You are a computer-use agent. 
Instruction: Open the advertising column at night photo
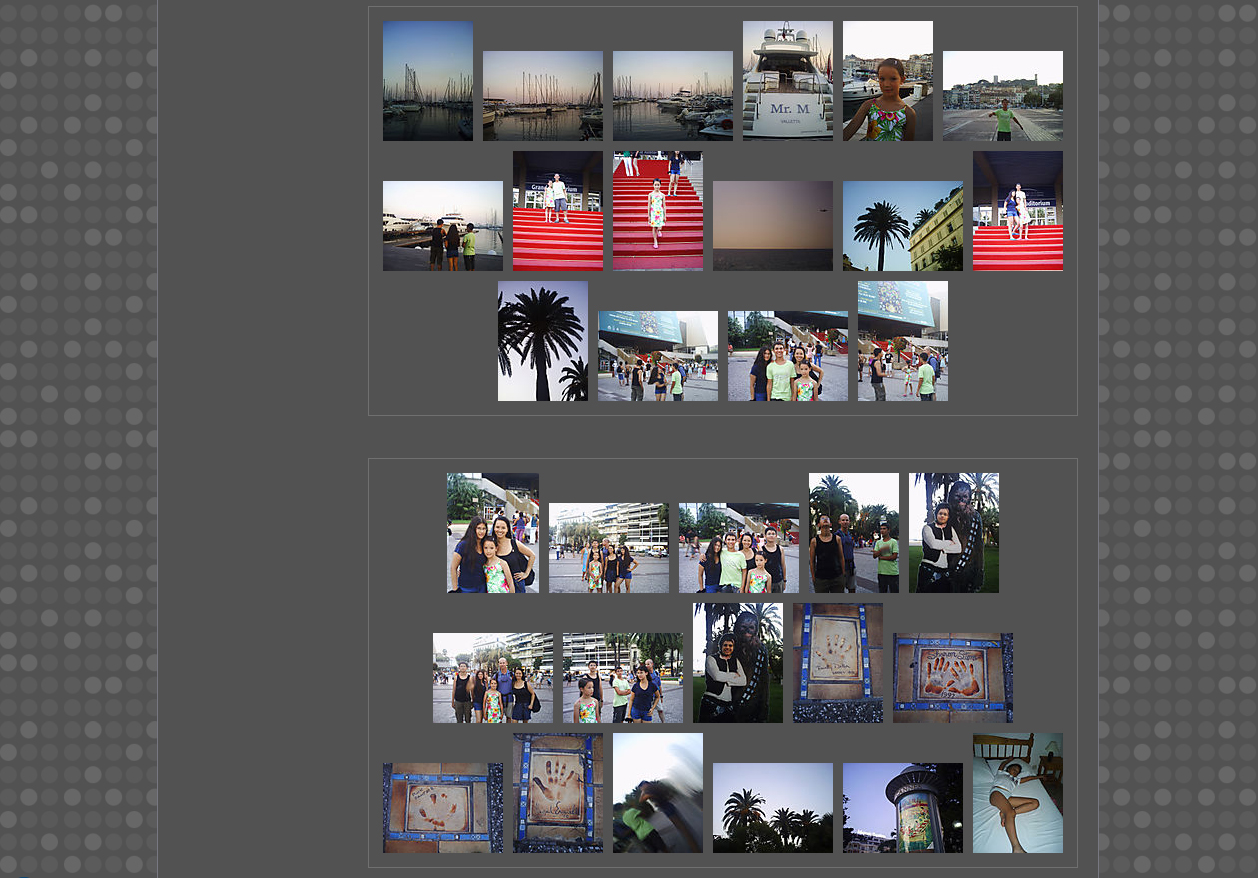(x=902, y=808)
